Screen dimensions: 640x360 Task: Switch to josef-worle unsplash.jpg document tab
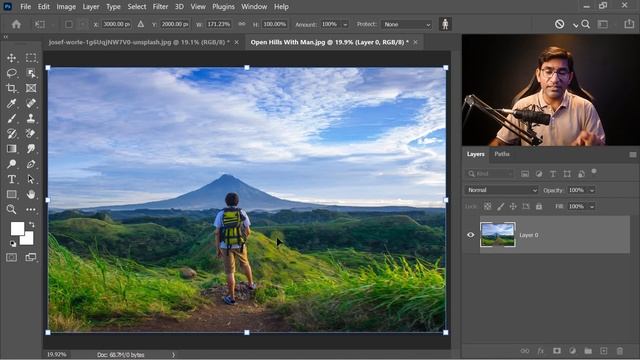139,42
